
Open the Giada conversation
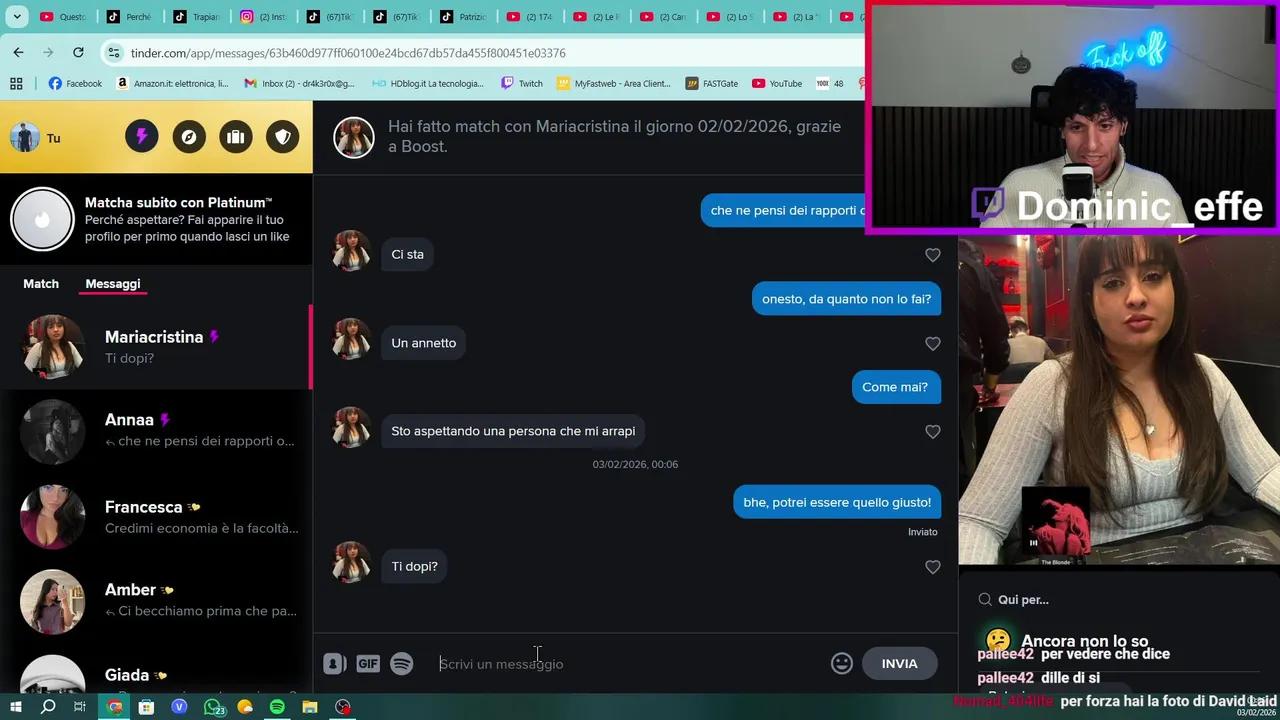pyautogui.click(x=156, y=675)
